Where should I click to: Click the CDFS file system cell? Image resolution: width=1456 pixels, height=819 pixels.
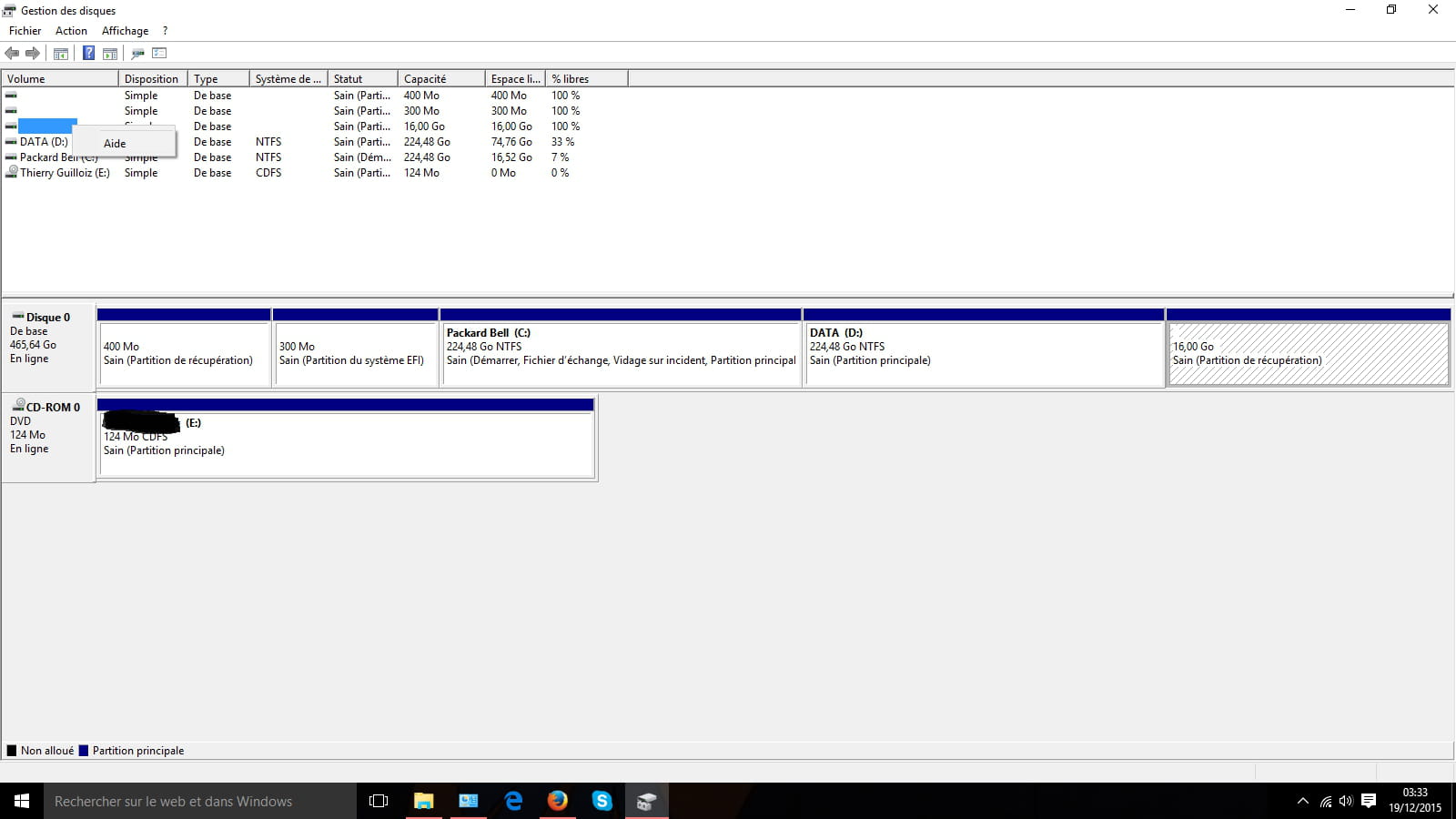pyautogui.click(x=268, y=173)
